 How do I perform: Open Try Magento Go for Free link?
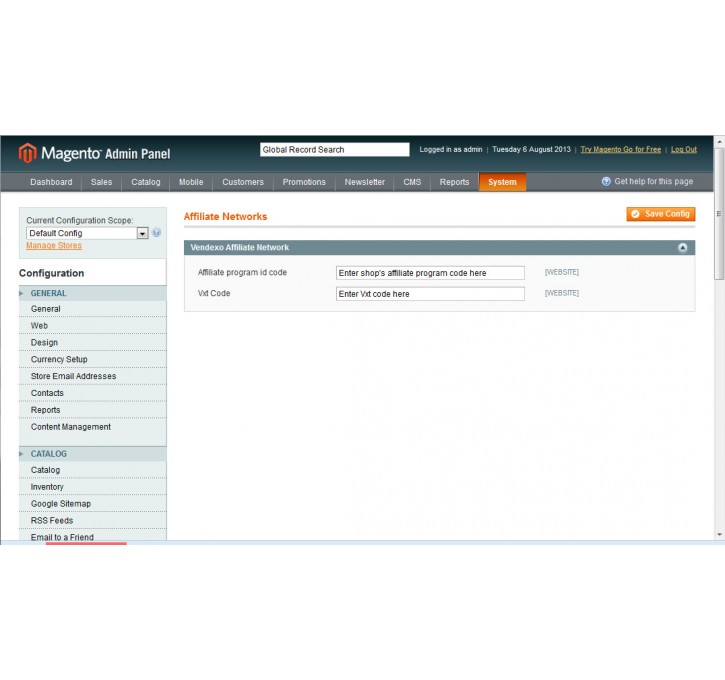pyautogui.click(x=621, y=149)
